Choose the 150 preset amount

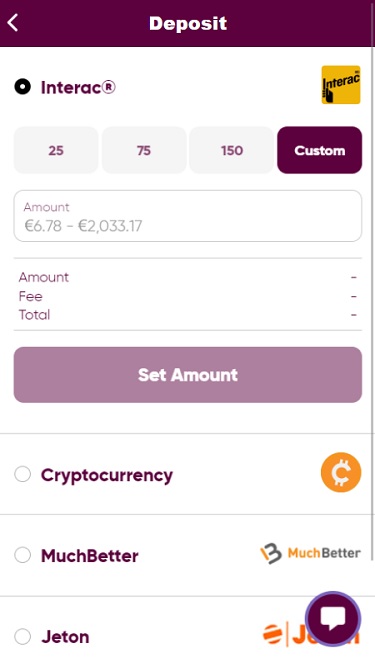[232, 150]
